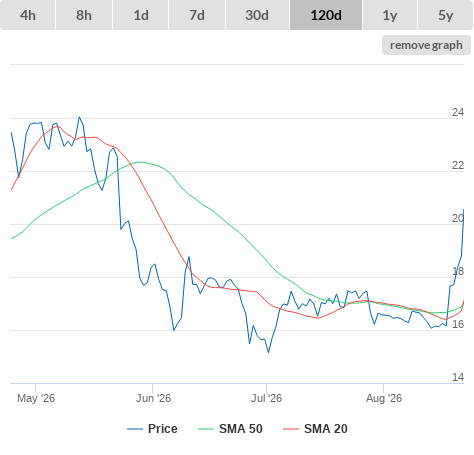Choose the 1d range tab
The height and width of the screenshot is (455, 474).
coord(141,15)
